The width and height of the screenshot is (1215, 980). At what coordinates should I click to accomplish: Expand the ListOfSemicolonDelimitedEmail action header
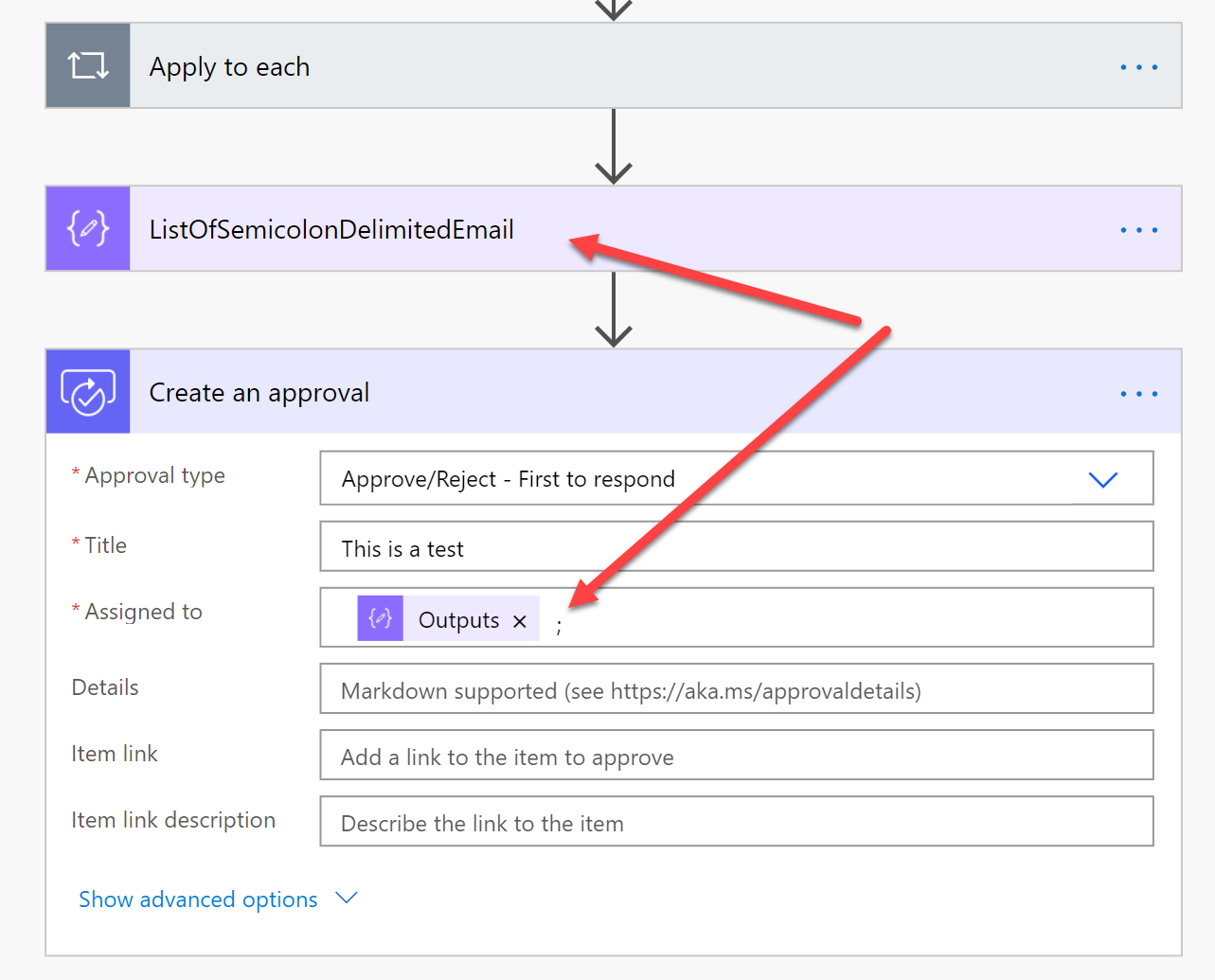point(758,230)
